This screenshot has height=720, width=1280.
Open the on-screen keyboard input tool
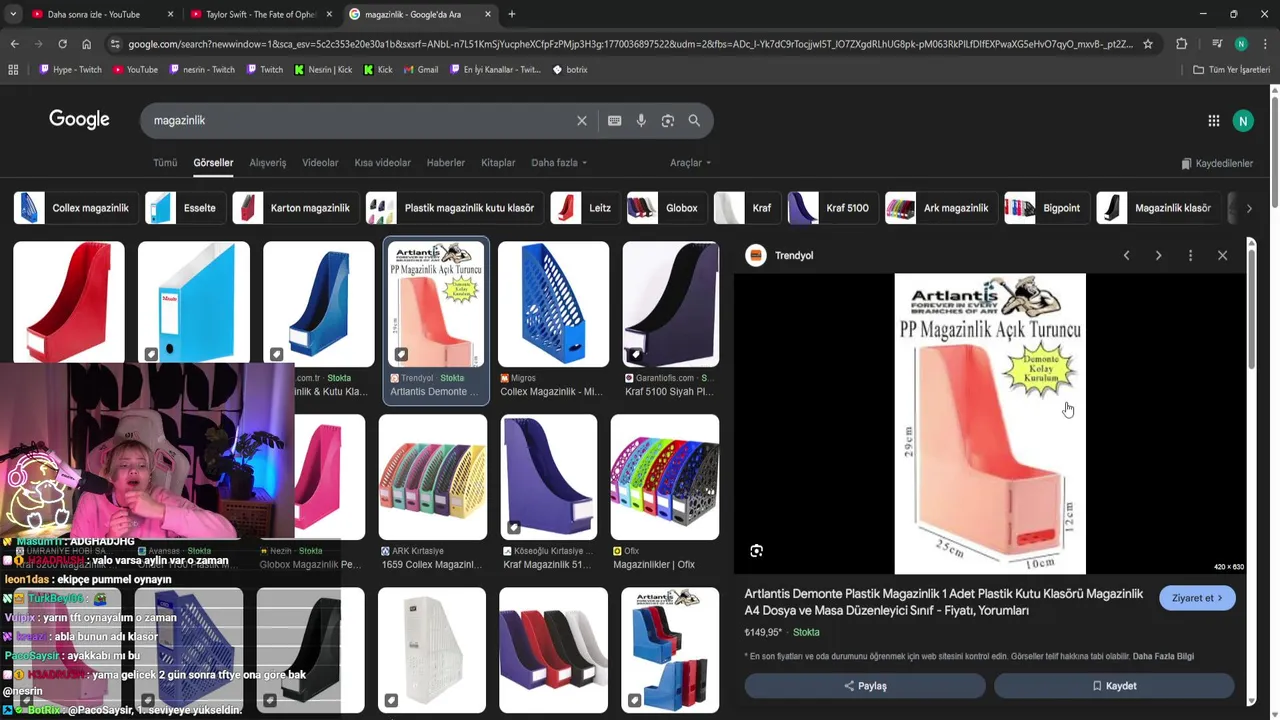click(x=614, y=120)
